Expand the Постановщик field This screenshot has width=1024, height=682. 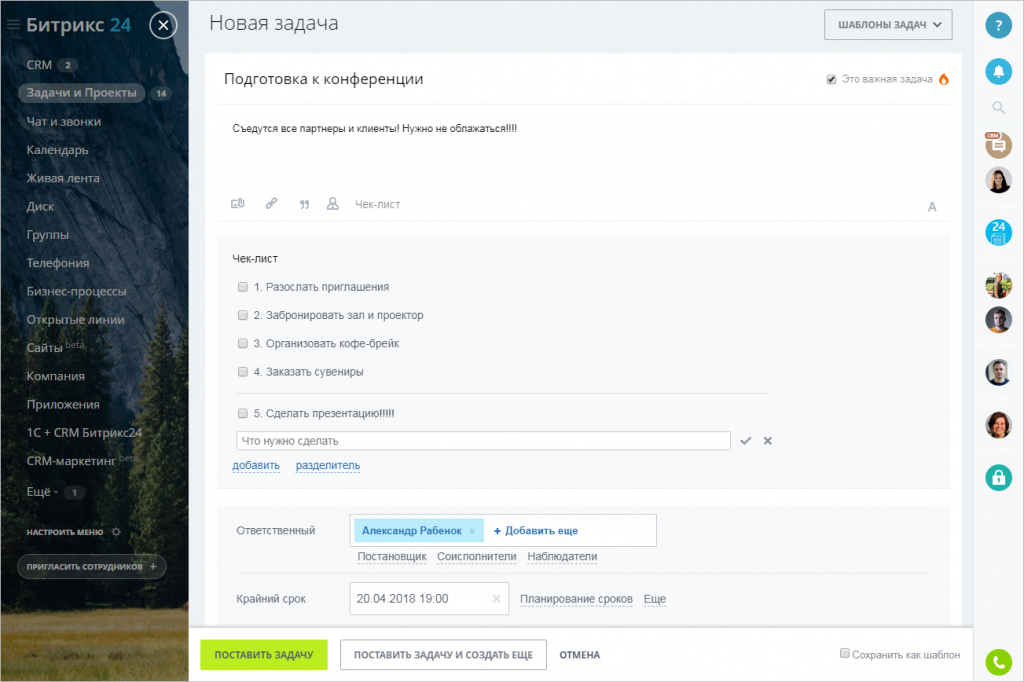pyautogui.click(x=392, y=557)
